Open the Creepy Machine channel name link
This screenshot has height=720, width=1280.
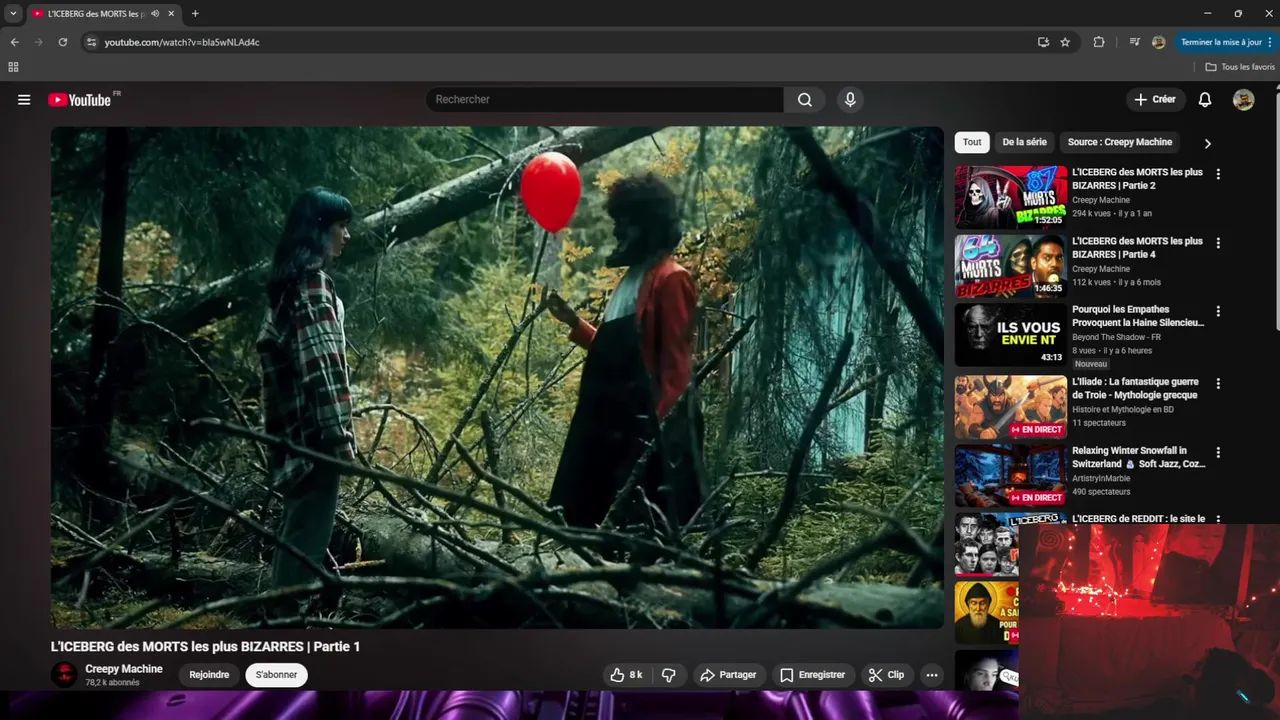pyautogui.click(x=124, y=669)
